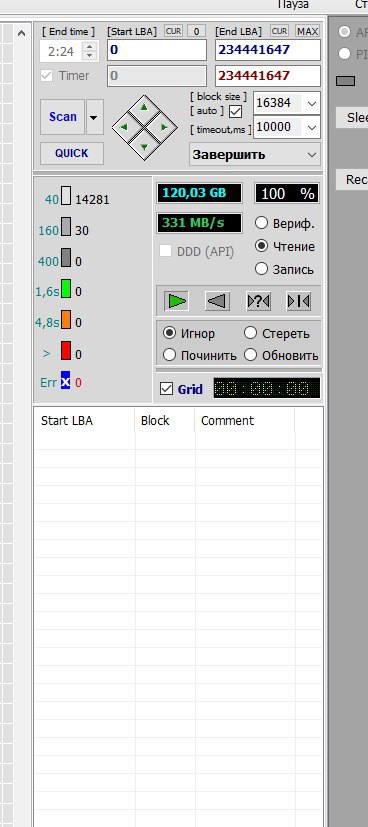The image size is (368, 827).
Task: Click the reverse scan arrow button
Action: pyautogui.click(x=217, y=301)
